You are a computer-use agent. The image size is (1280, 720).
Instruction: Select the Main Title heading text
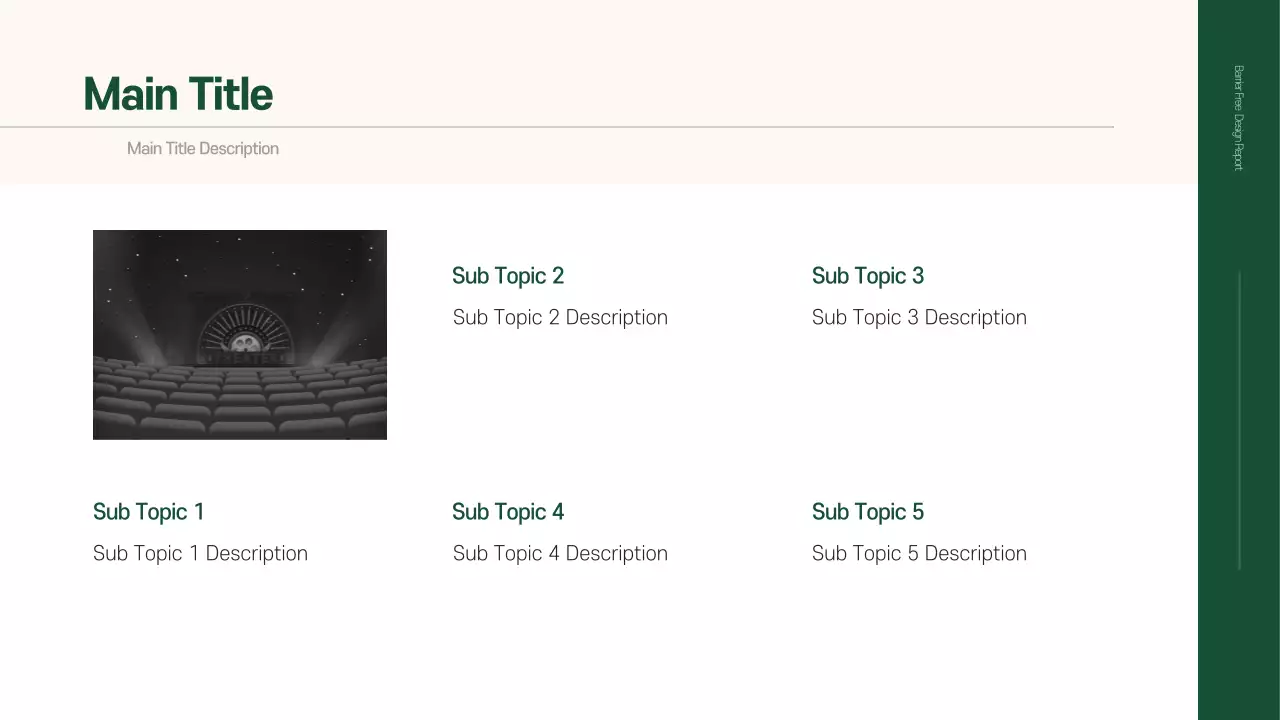pos(178,95)
